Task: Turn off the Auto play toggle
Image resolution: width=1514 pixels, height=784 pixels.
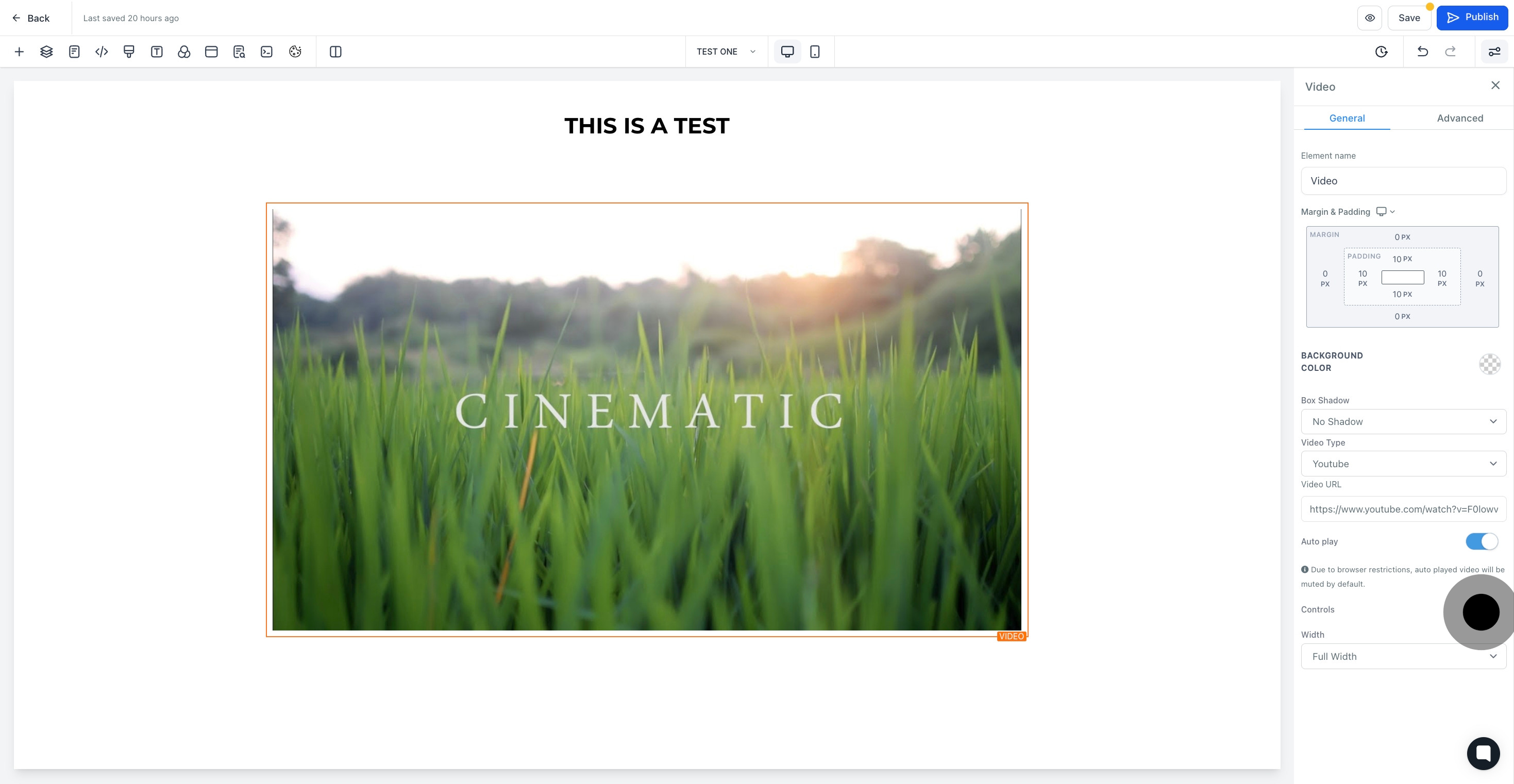Action: [1482, 541]
